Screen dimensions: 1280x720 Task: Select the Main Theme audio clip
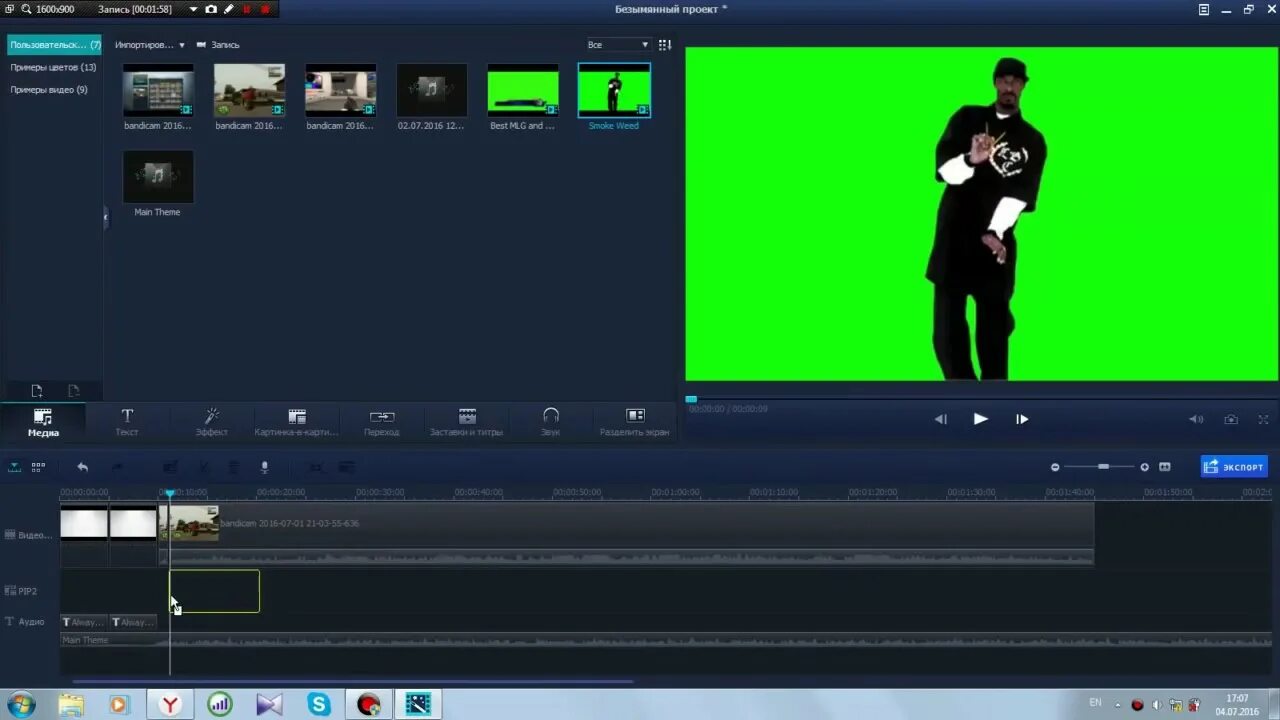pos(666,640)
